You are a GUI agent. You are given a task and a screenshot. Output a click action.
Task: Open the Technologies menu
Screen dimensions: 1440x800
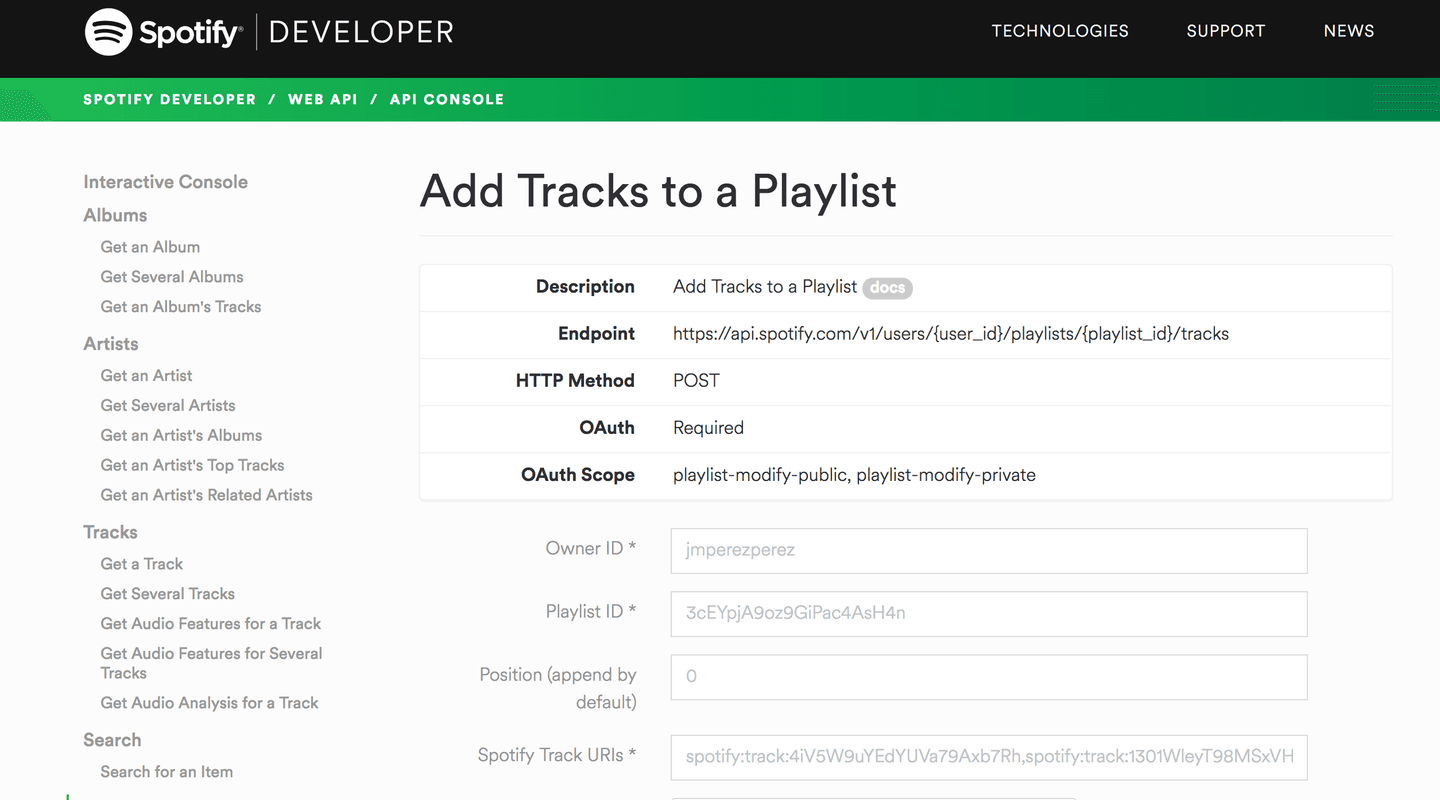[1060, 31]
